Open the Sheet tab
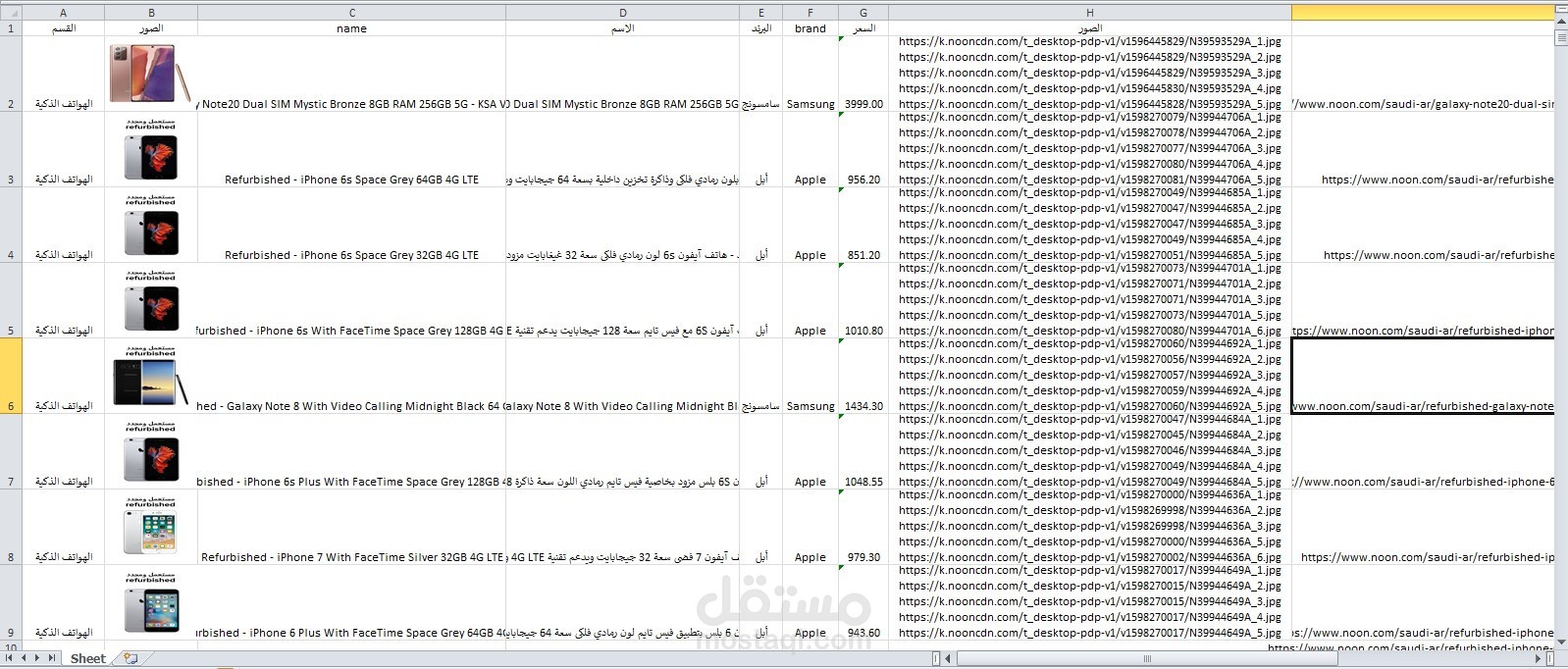This screenshot has height=669, width=1568. [87, 658]
